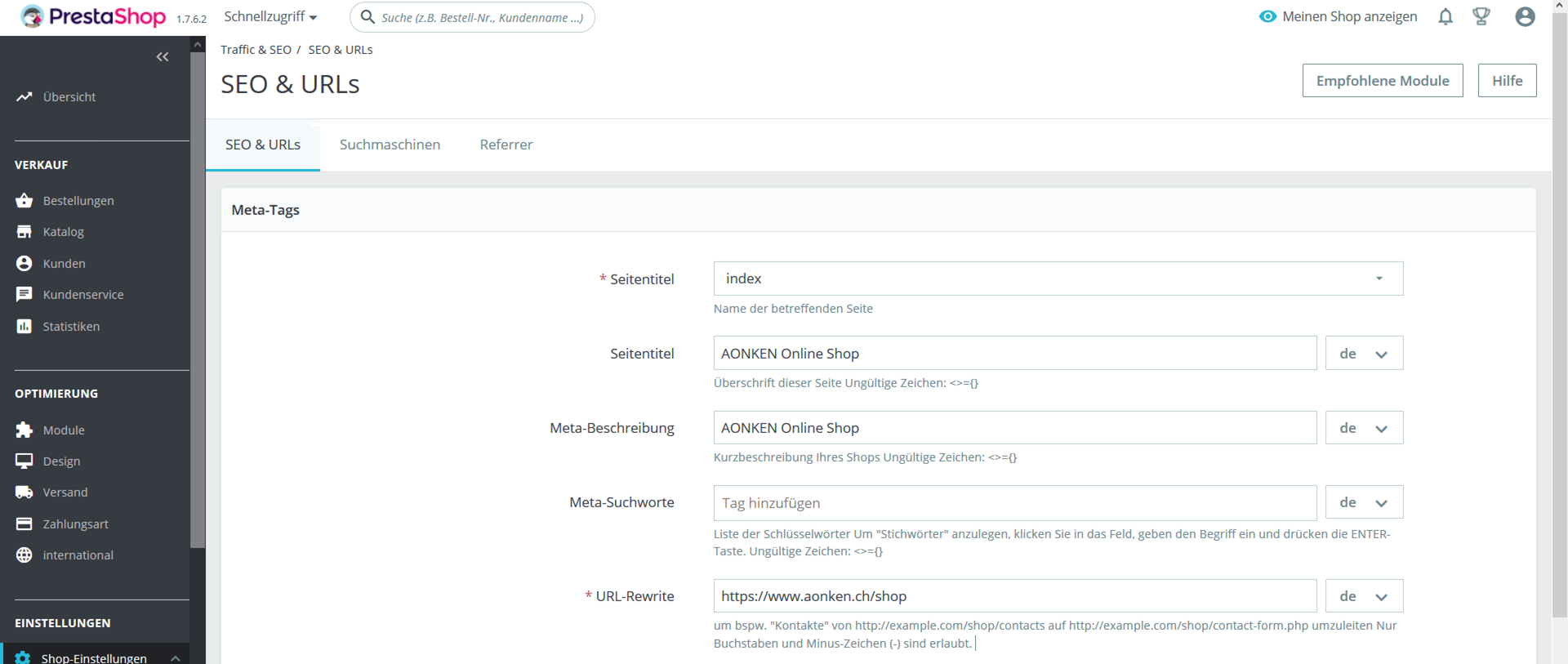Open the URL-Rewrite language dropdown
1568x664 pixels.
point(1363,596)
